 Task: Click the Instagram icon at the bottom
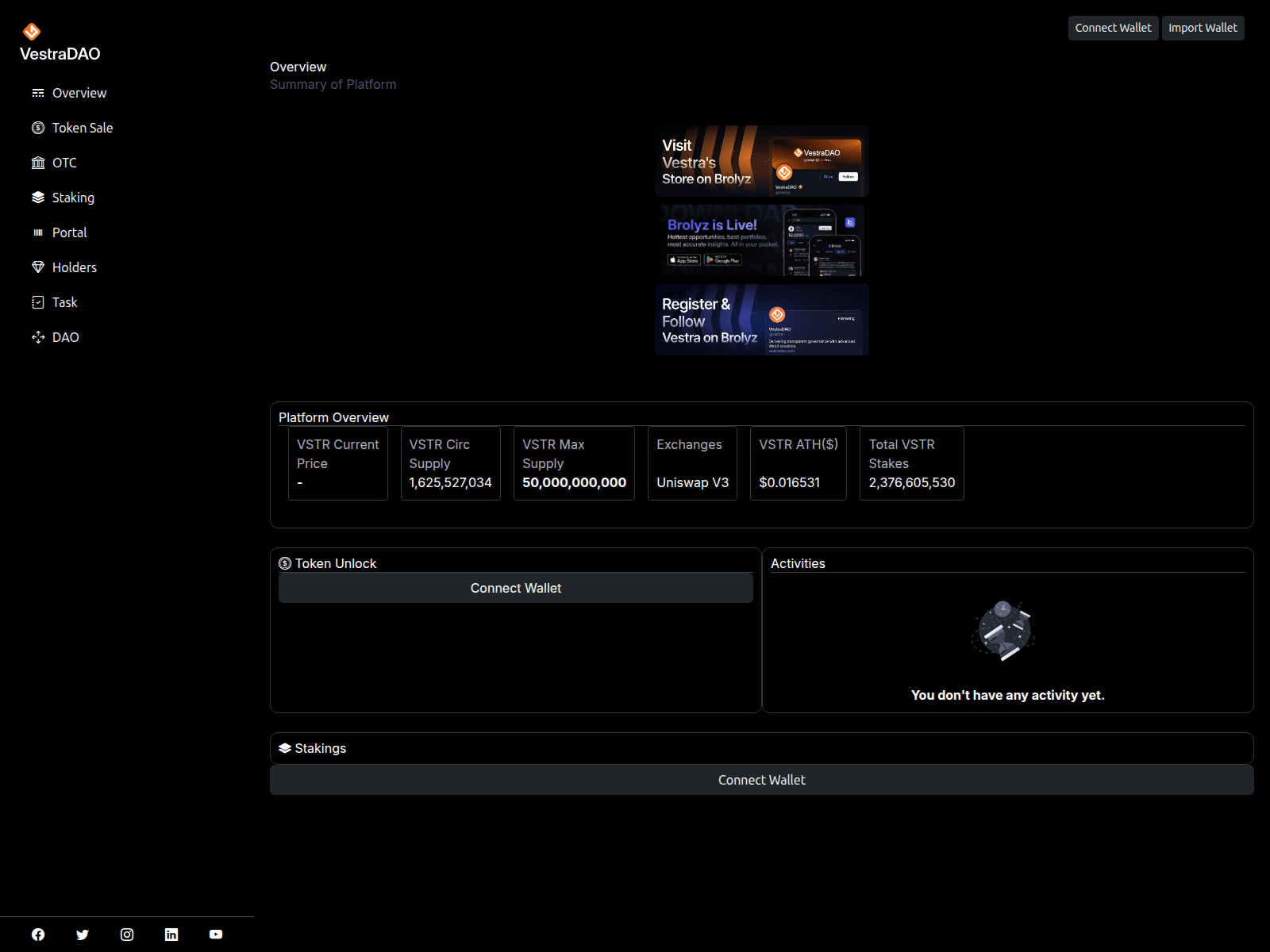click(x=127, y=934)
